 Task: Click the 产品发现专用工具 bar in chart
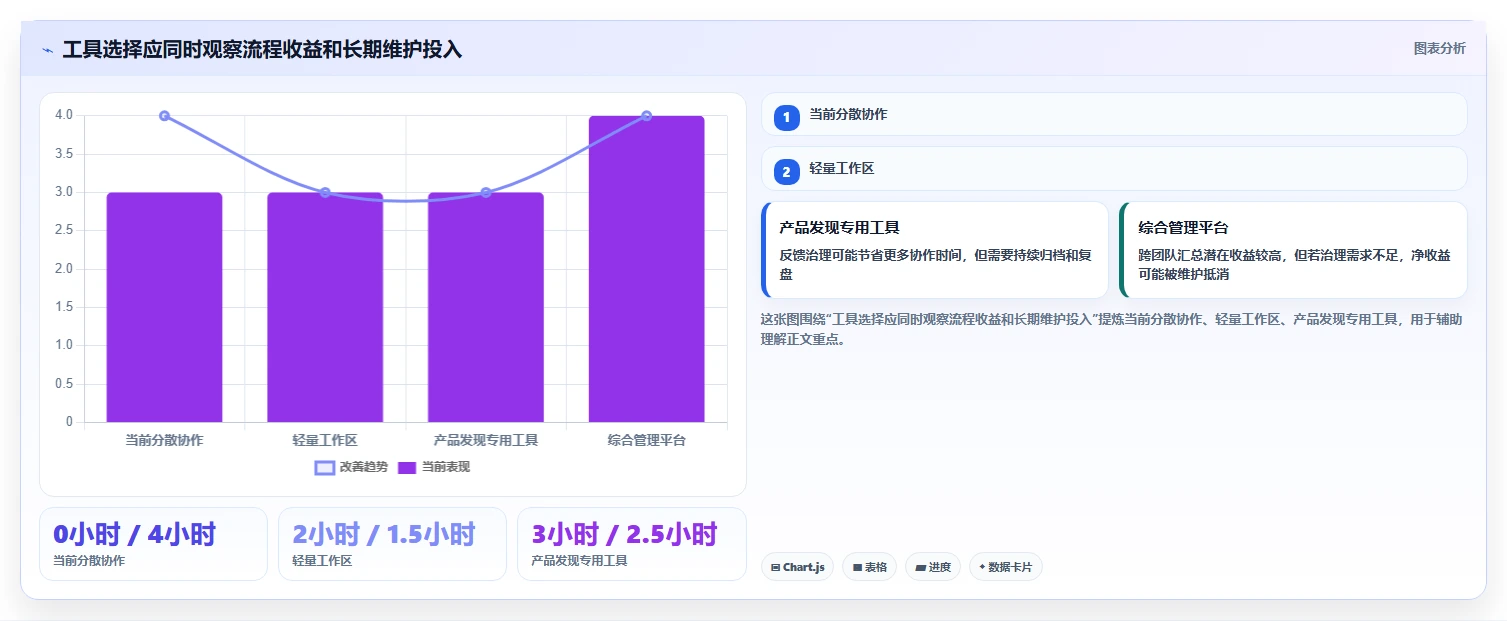486,307
